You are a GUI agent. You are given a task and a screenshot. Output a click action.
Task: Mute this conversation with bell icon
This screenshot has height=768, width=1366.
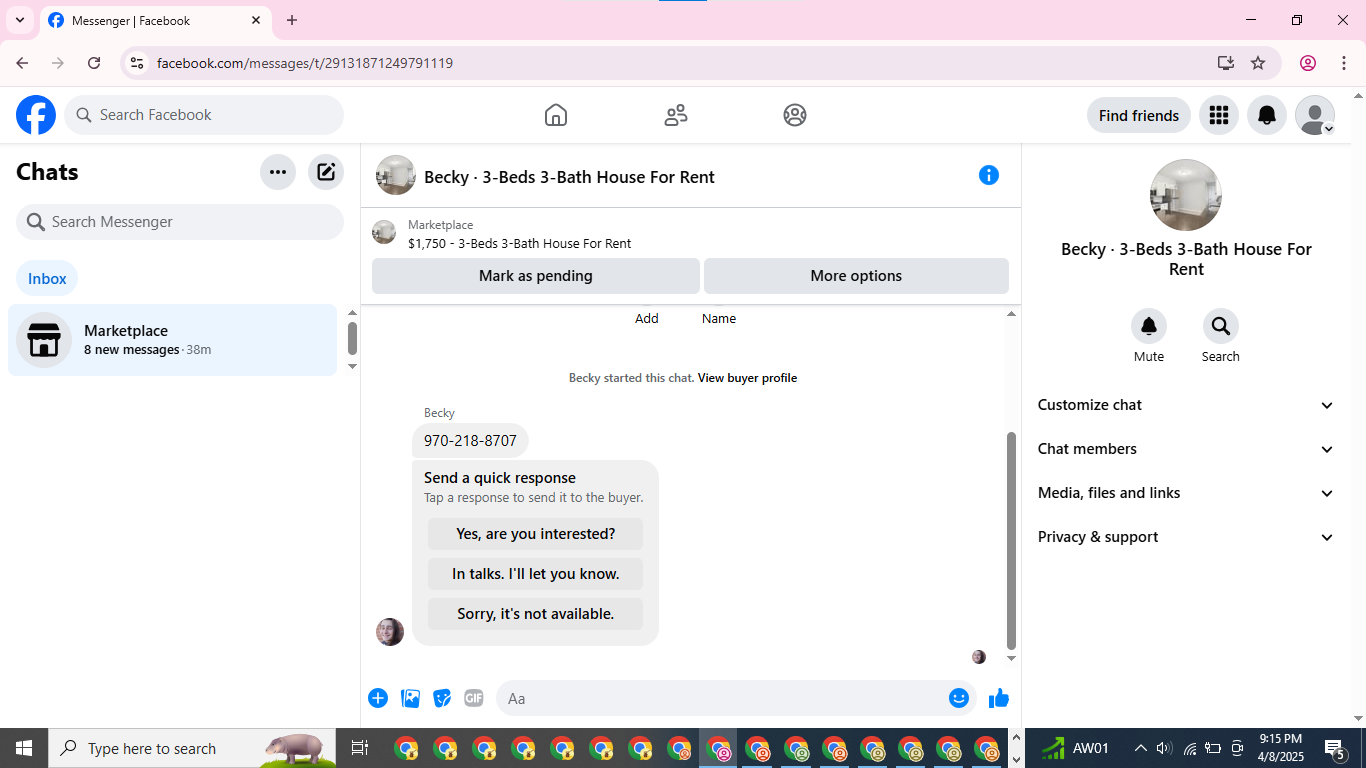point(1149,326)
